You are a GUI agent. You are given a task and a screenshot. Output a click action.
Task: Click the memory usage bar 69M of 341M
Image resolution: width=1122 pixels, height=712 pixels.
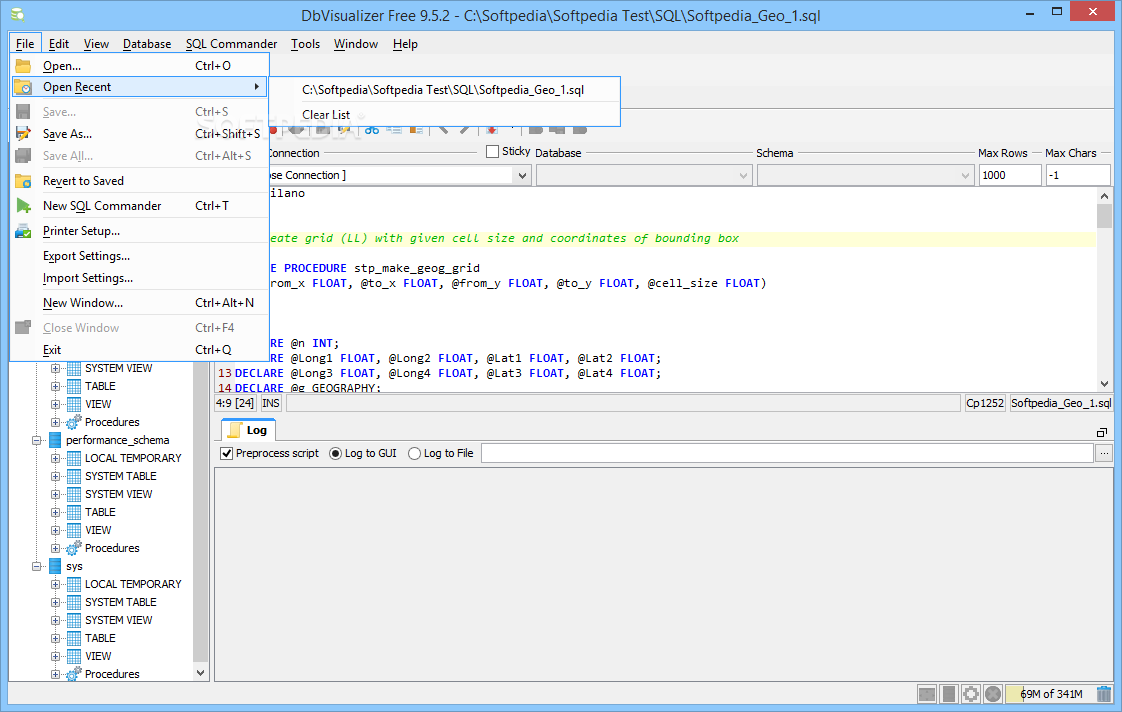coord(1050,693)
